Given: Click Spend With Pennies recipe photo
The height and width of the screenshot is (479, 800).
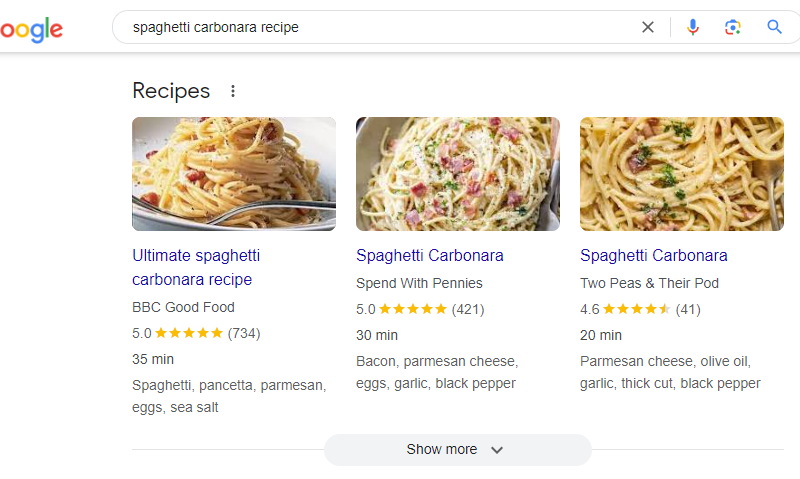Looking at the screenshot, I should pos(458,174).
